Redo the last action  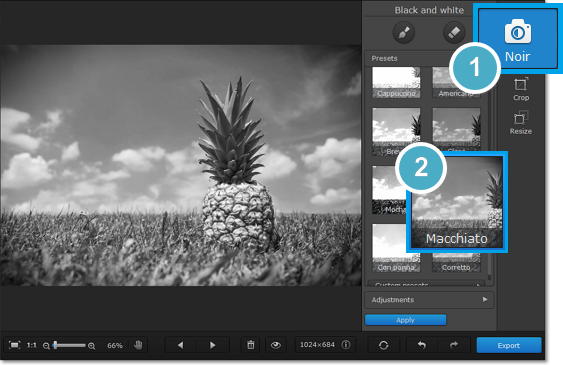click(x=454, y=345)
